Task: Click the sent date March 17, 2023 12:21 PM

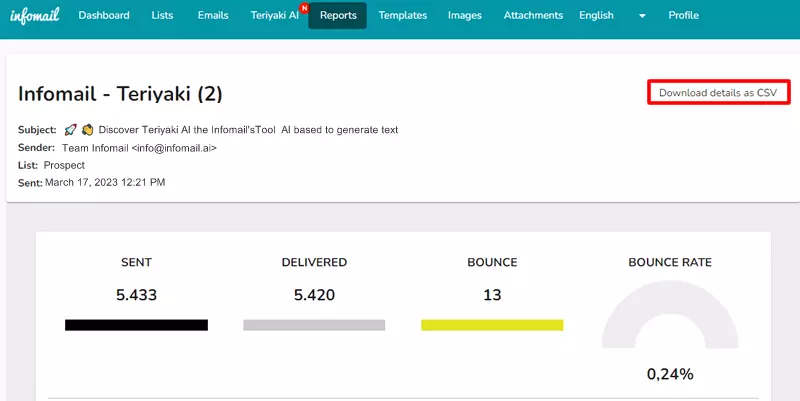Action: (x=105, y=182)
